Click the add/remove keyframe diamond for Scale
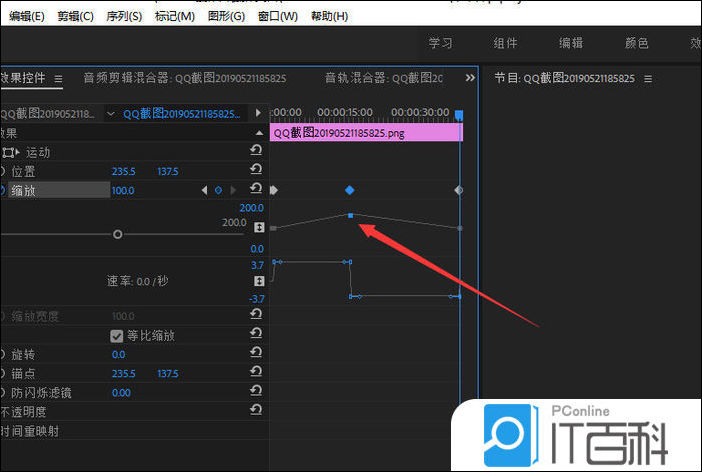Screen dimensions: 702x472 coord(219,190)
